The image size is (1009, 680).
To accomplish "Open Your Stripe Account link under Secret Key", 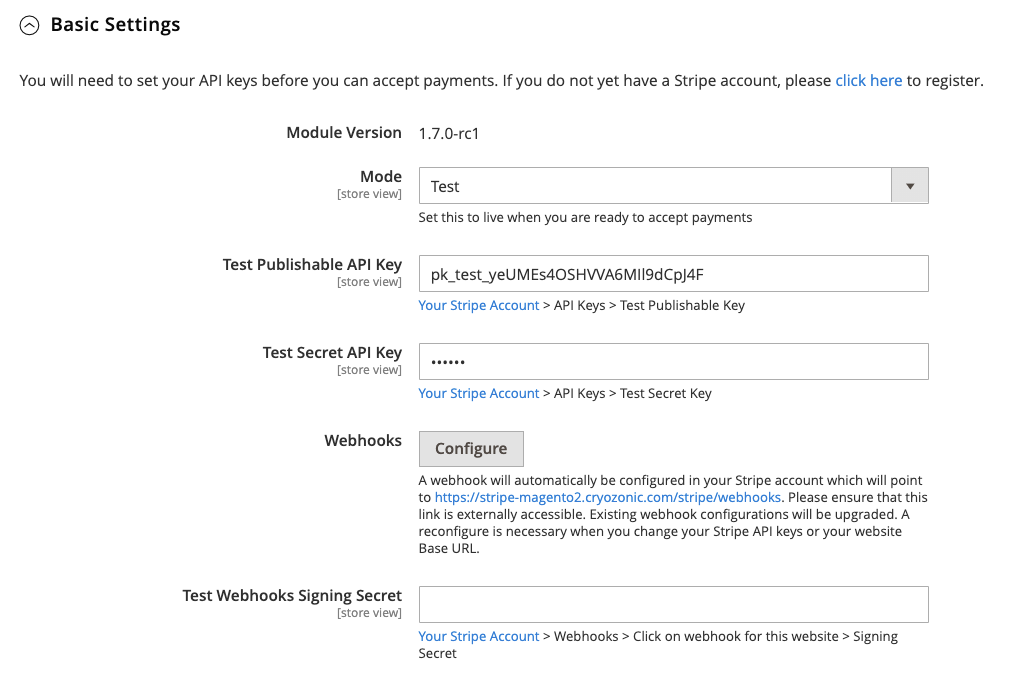I will click(478, 393).
